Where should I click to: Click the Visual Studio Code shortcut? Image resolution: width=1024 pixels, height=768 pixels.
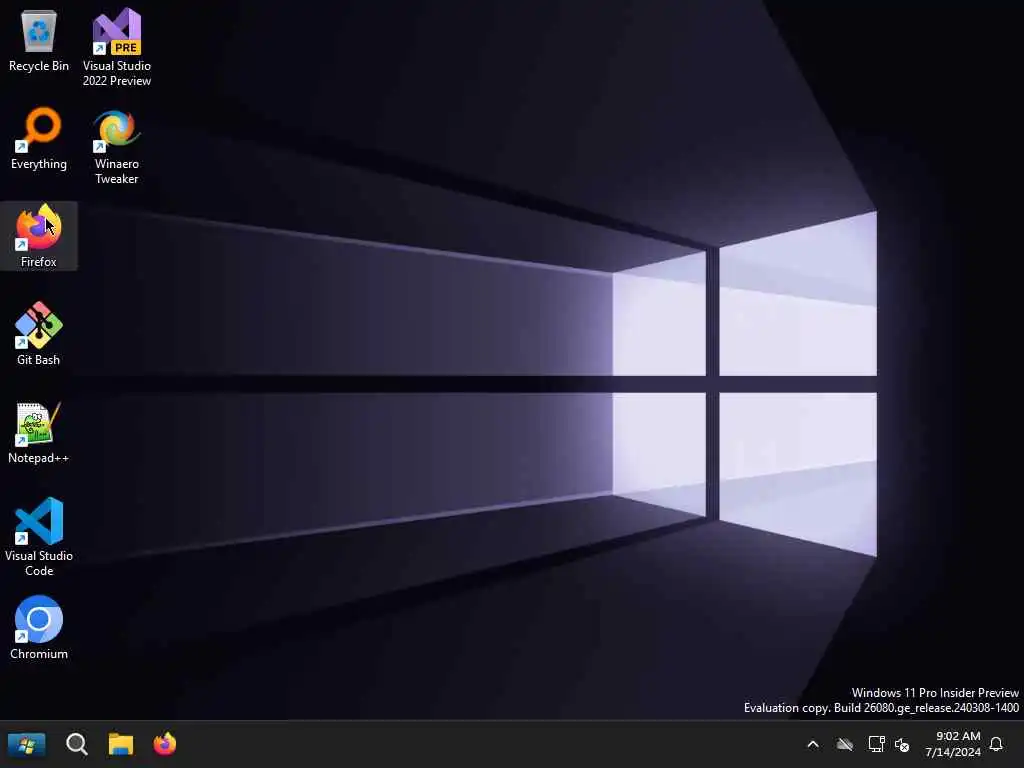(39, 537)
